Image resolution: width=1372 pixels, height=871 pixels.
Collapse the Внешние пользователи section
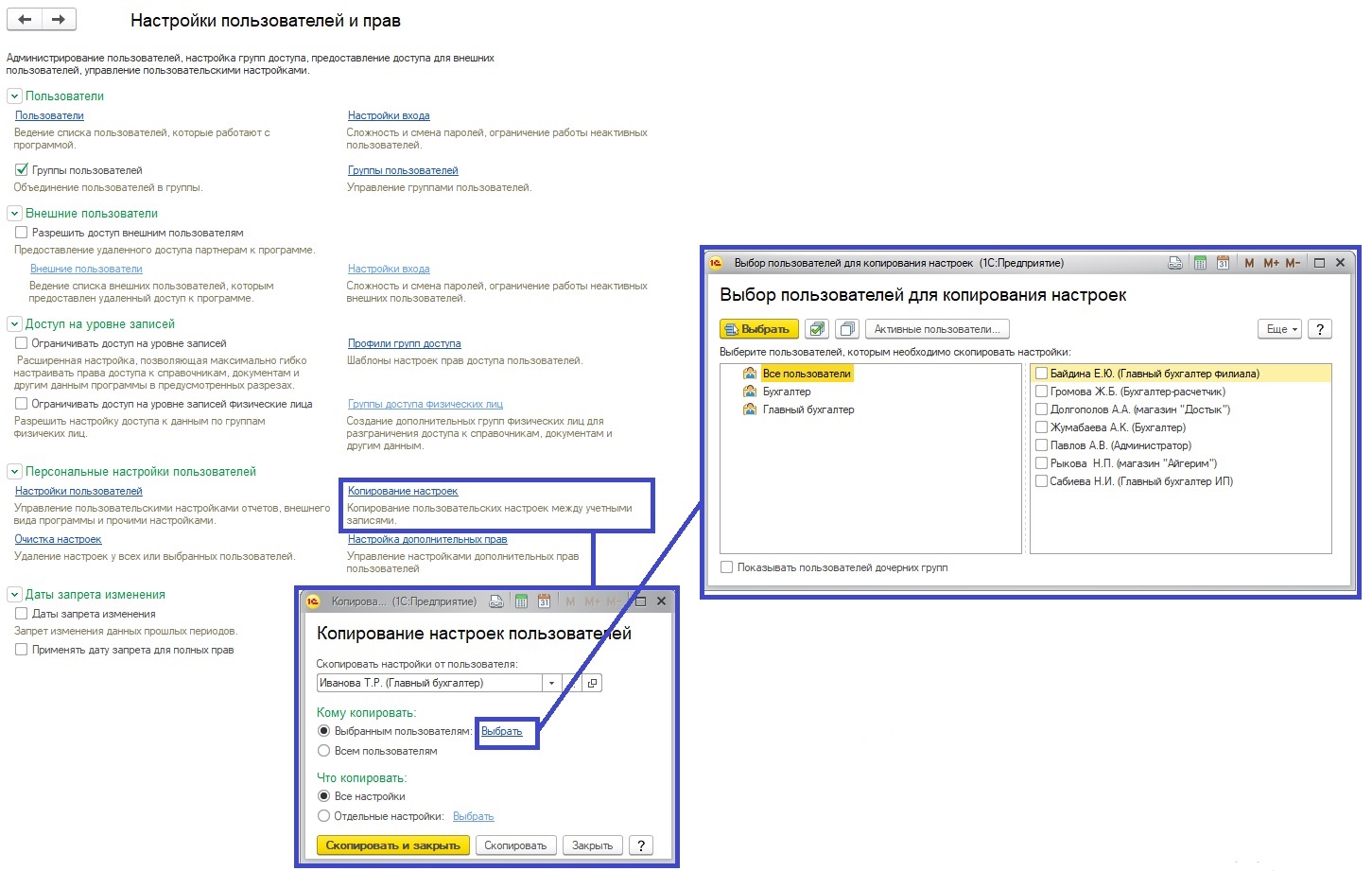[x=14, y=214]
